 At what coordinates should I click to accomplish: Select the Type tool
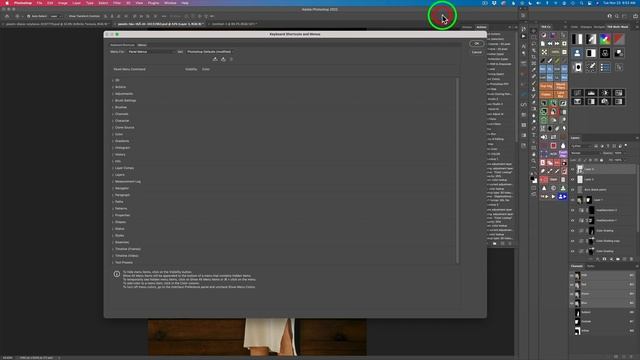[x=533, y=135]
